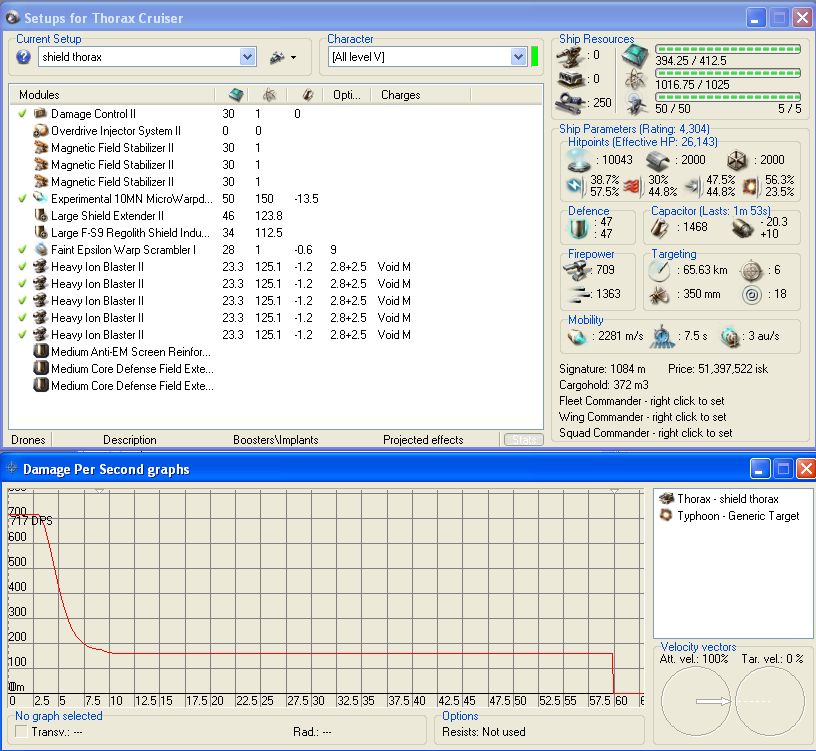
Task: Toggle the last Heavy Ion Blaster II checkmark
Action: [22, 335]
